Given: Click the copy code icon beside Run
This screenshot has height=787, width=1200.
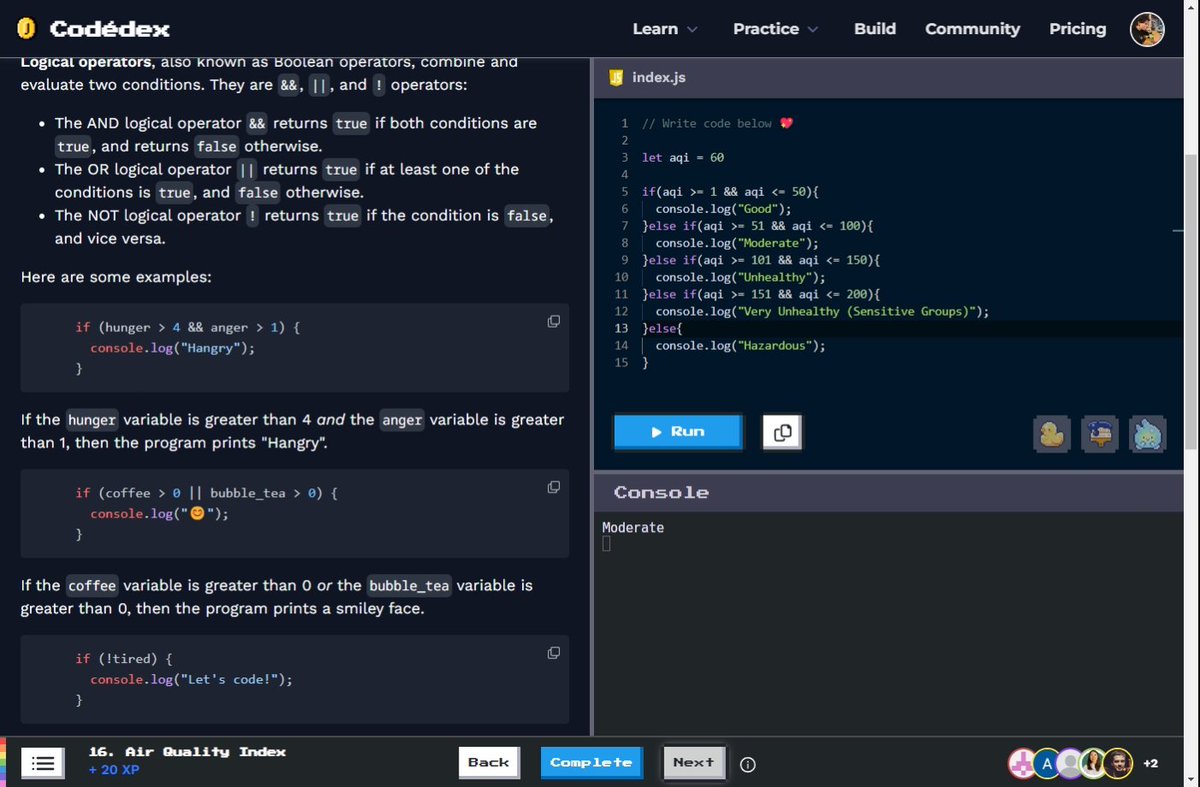Looking at the screenshot, I should [781, 431].
